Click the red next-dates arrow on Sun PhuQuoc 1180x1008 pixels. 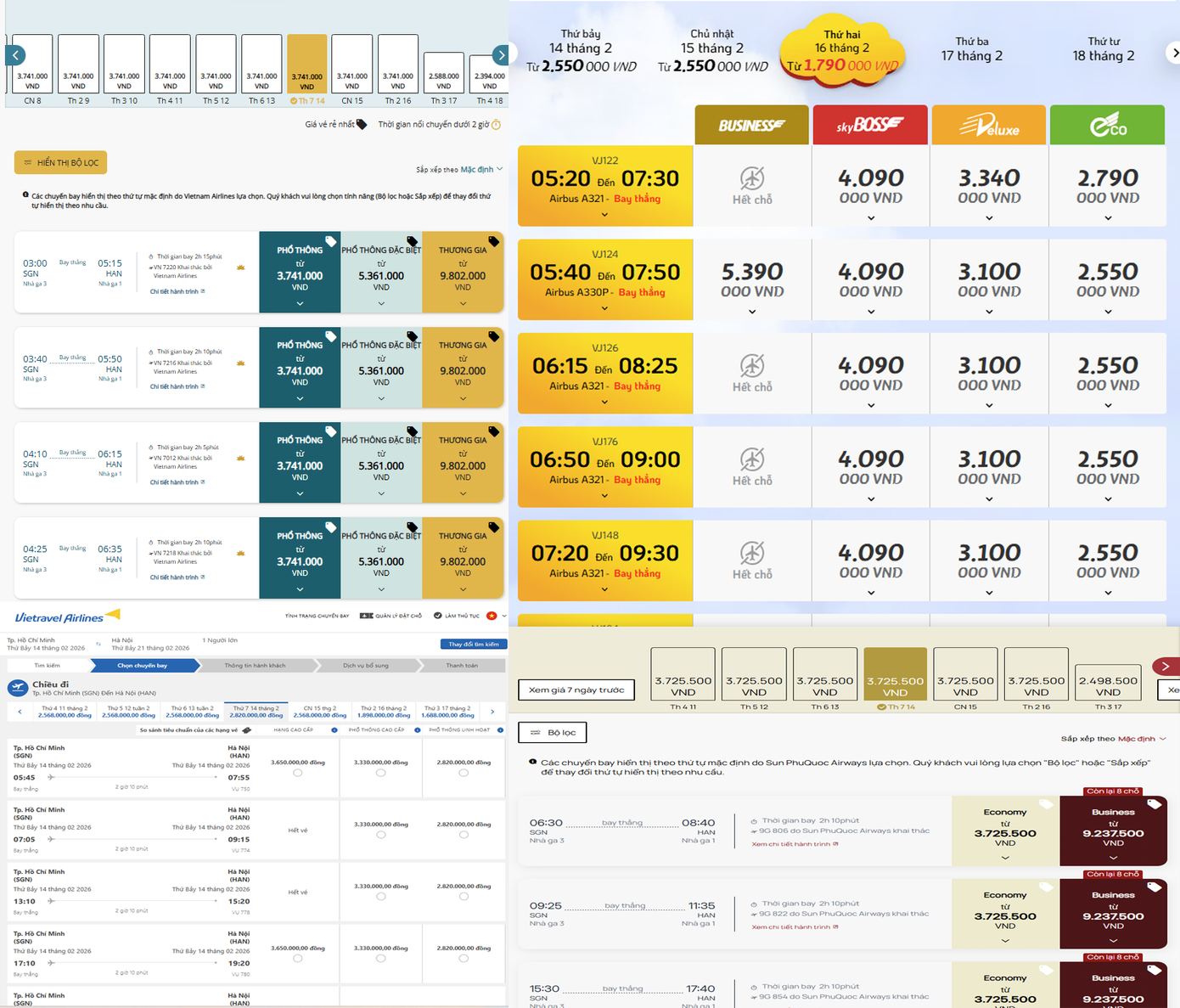1165,666
